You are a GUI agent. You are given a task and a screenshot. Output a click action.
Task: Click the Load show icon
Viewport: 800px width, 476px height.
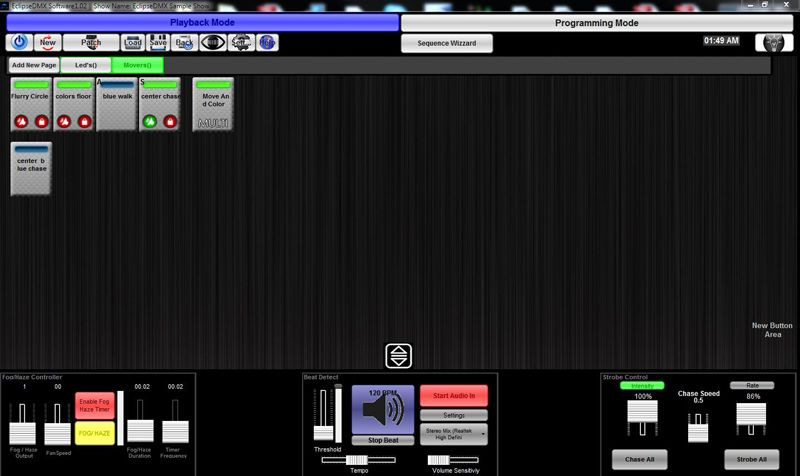(x=132, y=42)
